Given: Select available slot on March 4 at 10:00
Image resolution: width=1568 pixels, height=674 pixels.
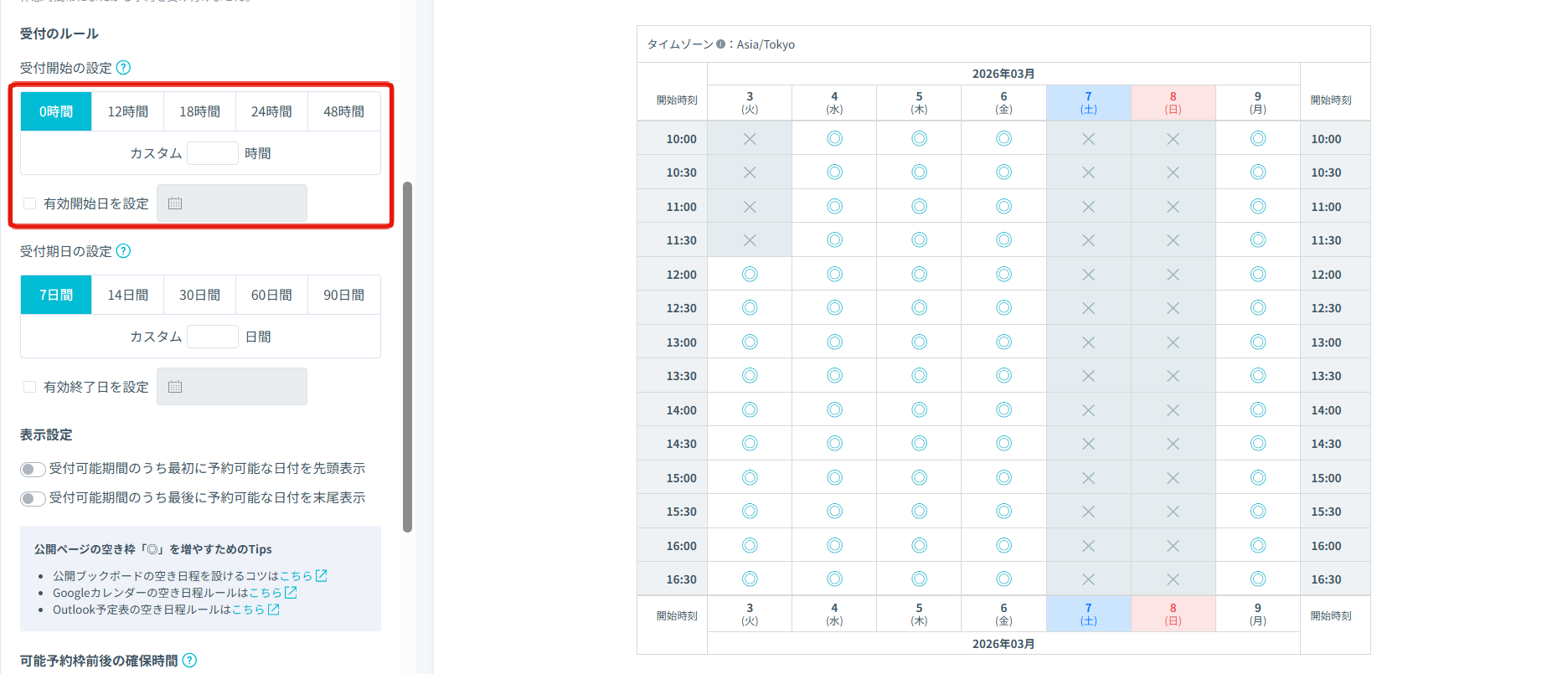Looking at the screenshot, I should pyautogui.click(x=834, y=139).
